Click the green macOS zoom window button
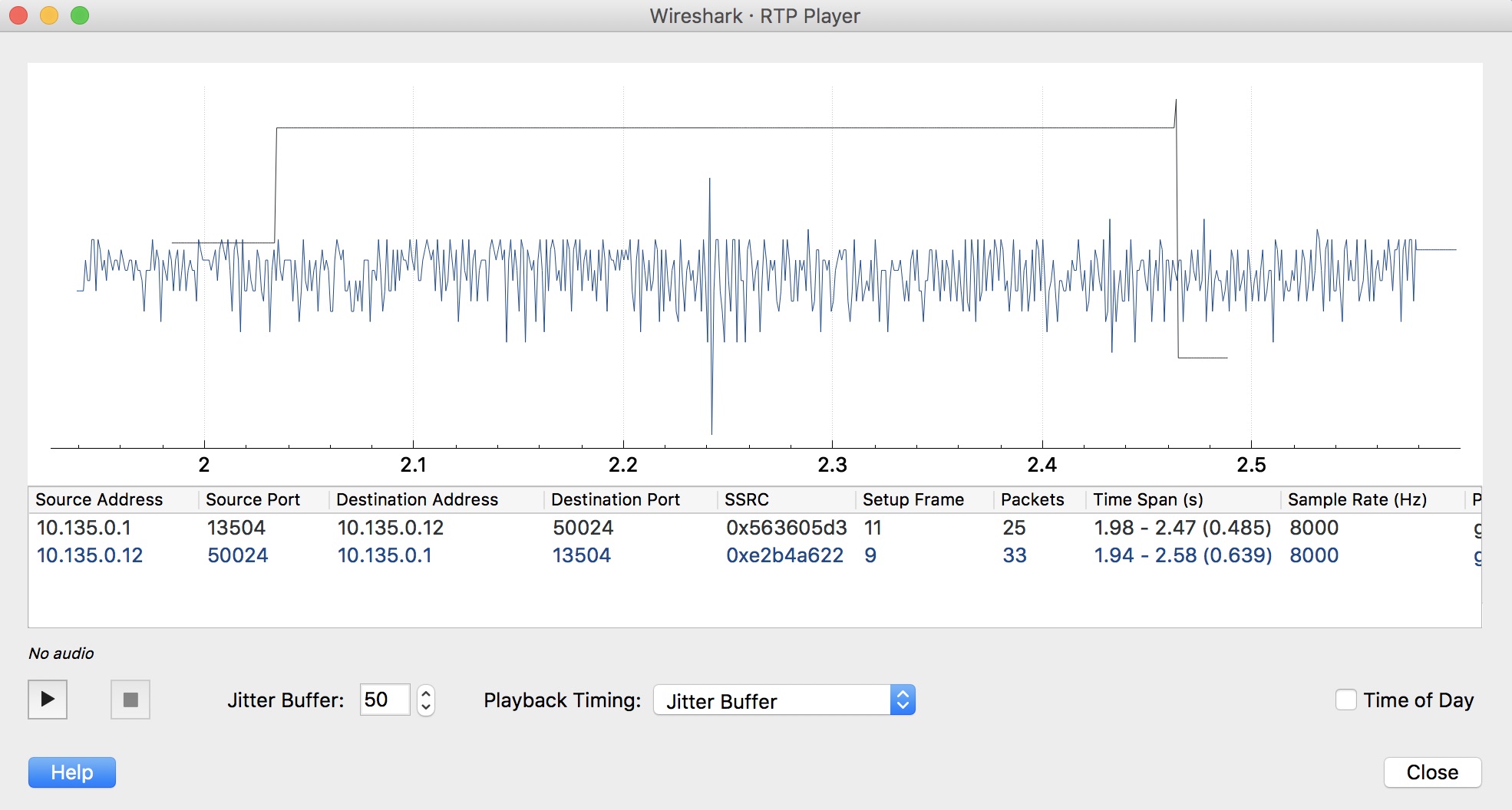Viewport: 1512px width, 810px height. pos(80,15)
